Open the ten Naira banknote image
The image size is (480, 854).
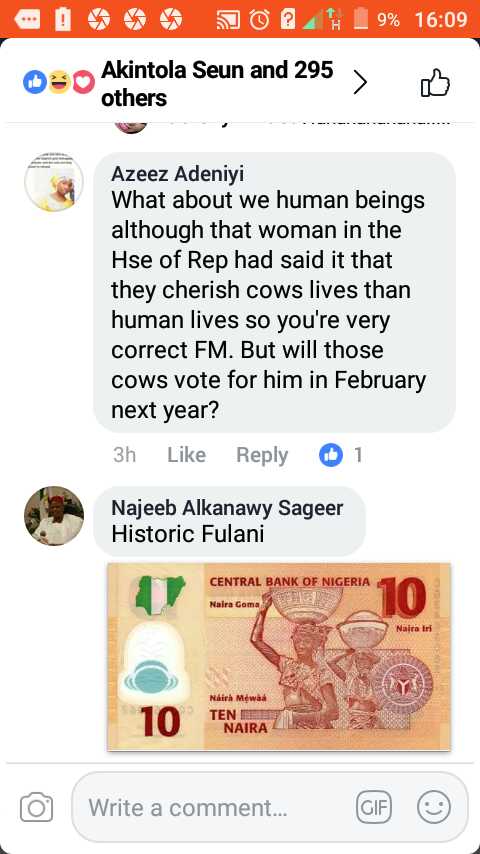tap(279, 657)
